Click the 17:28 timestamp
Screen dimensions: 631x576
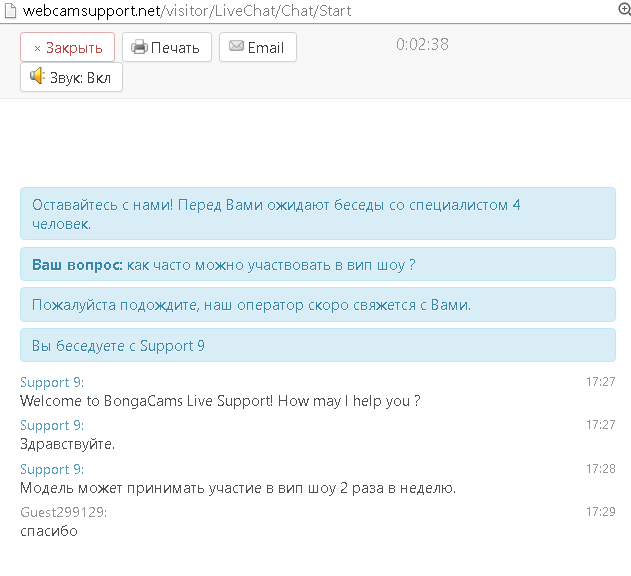pos(600,469)
